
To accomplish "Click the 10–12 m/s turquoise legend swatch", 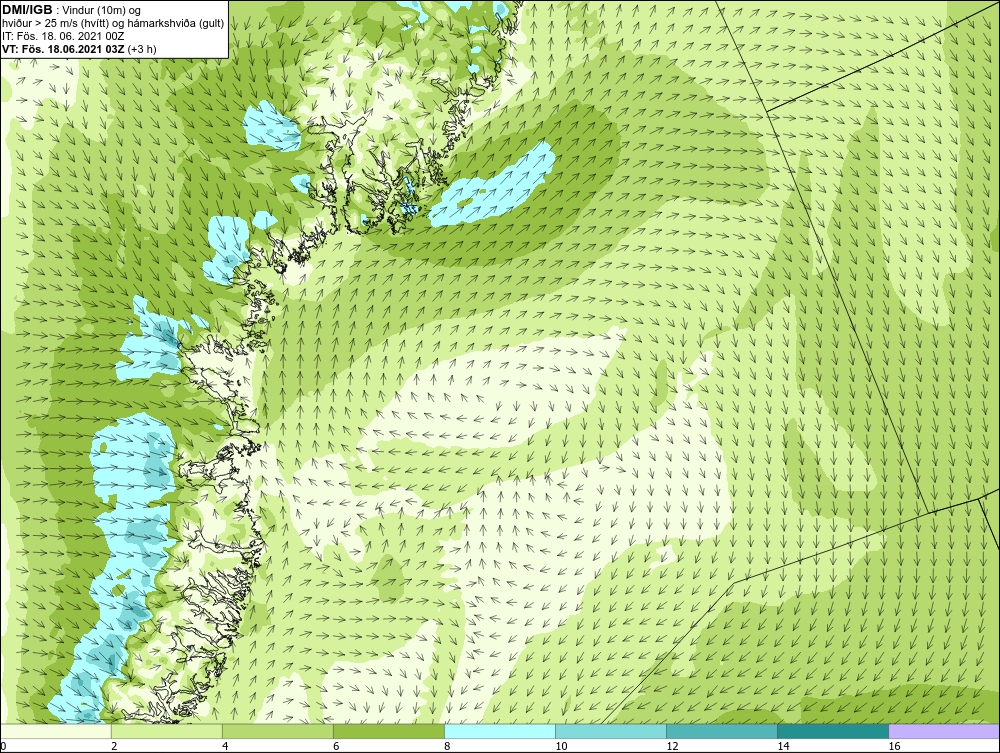I will [610, 731].
